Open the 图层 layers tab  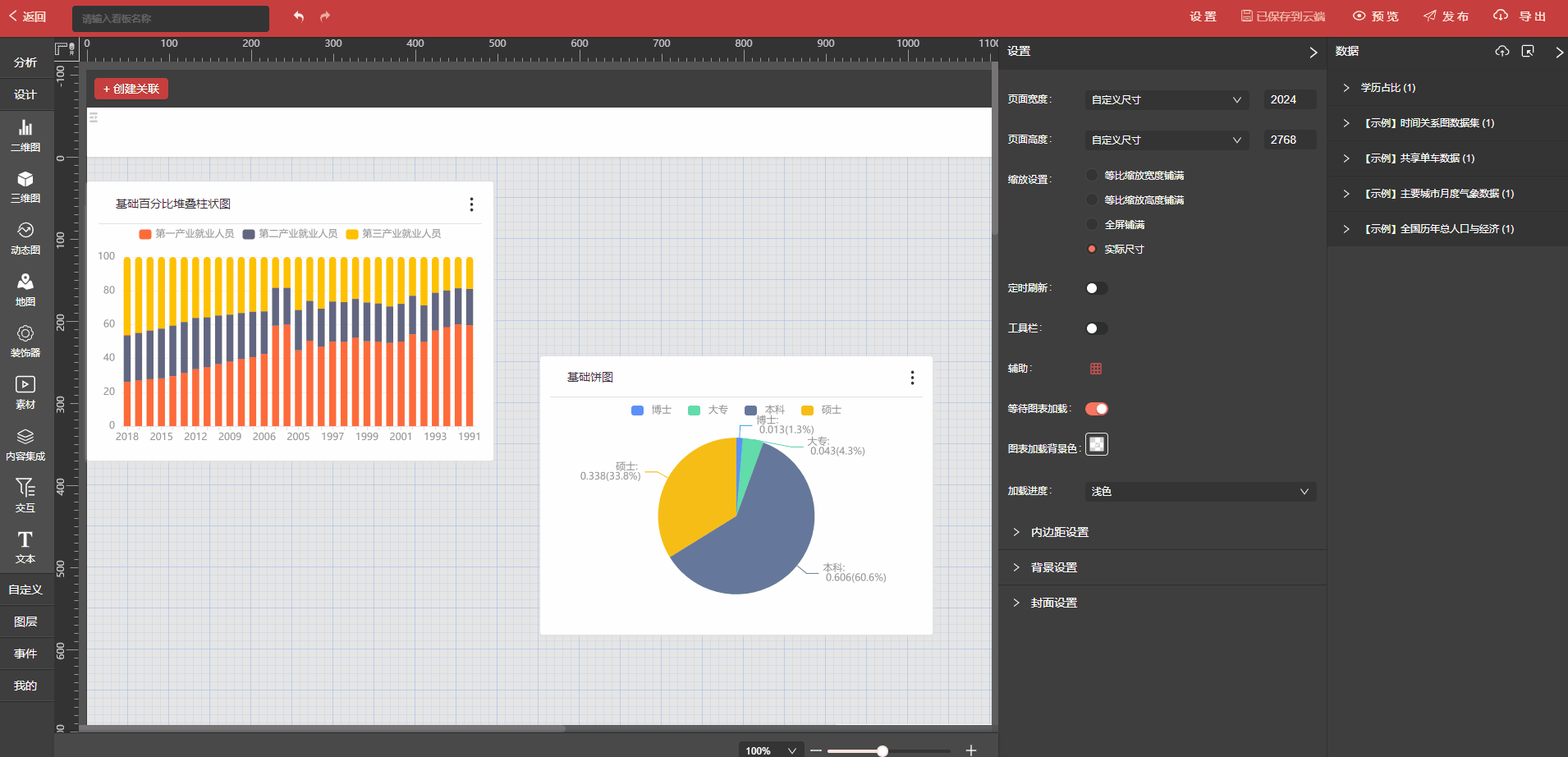click(25, 622)
